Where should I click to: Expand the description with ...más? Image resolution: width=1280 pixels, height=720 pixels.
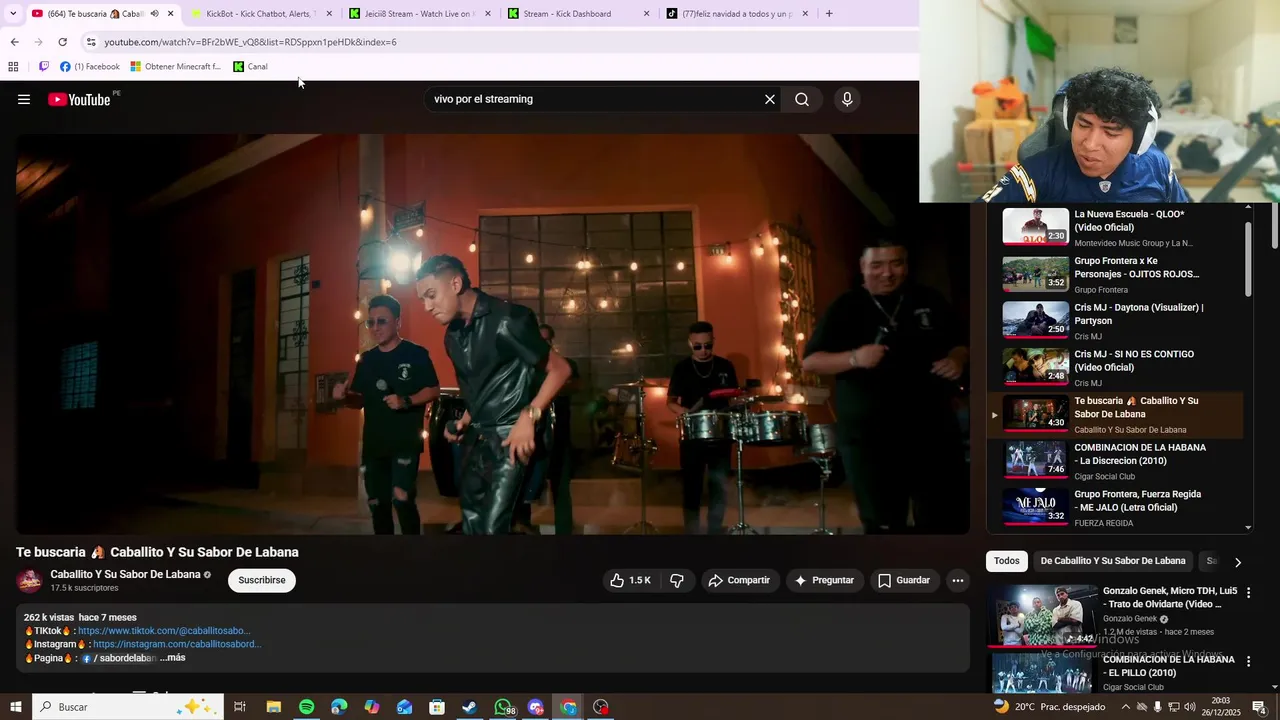point(172,658)
